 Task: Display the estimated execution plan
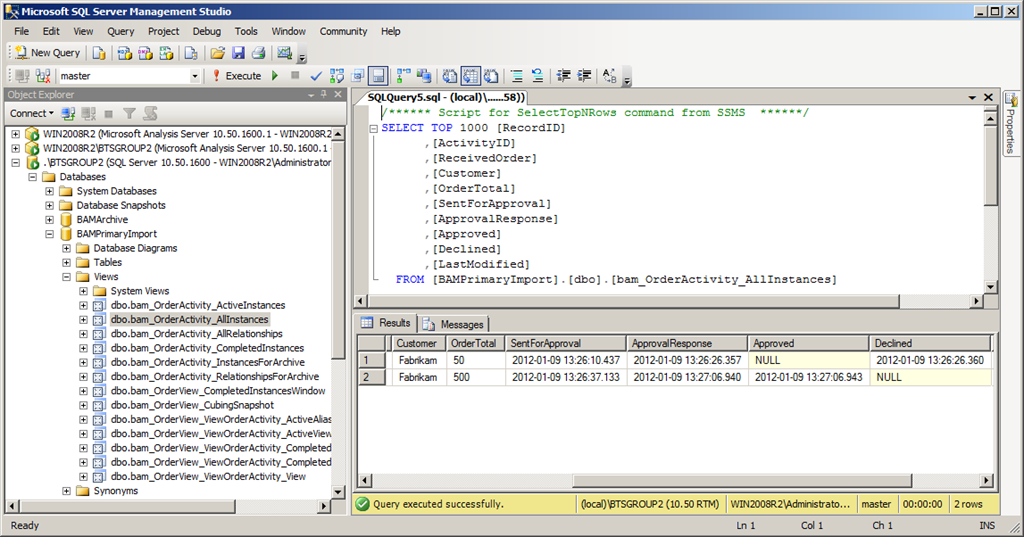335,76
